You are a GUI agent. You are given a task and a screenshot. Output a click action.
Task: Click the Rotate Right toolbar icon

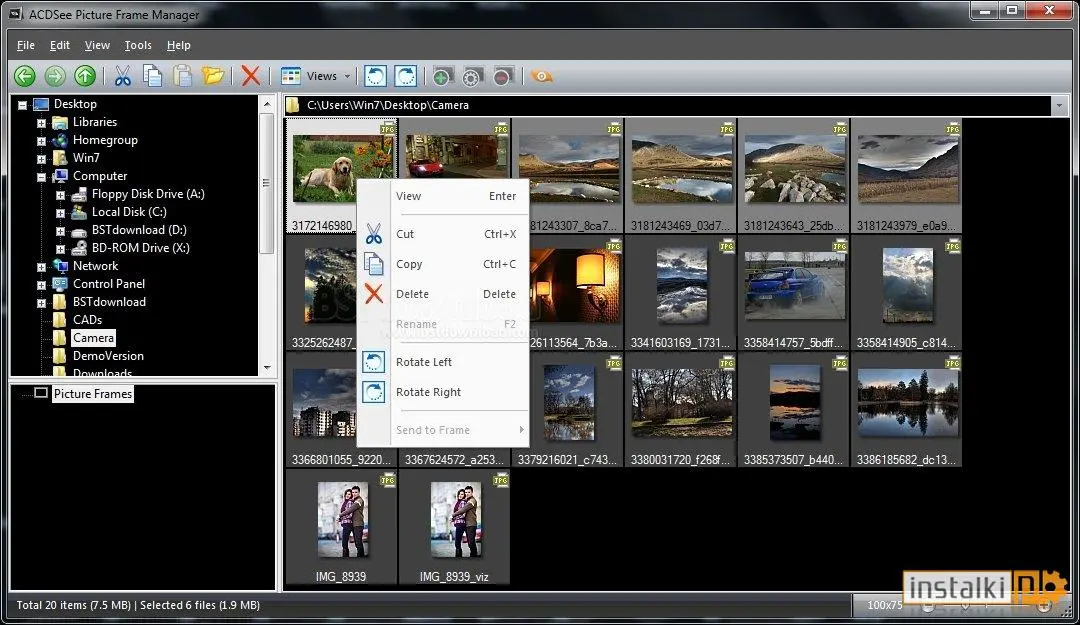coord(406,76)
